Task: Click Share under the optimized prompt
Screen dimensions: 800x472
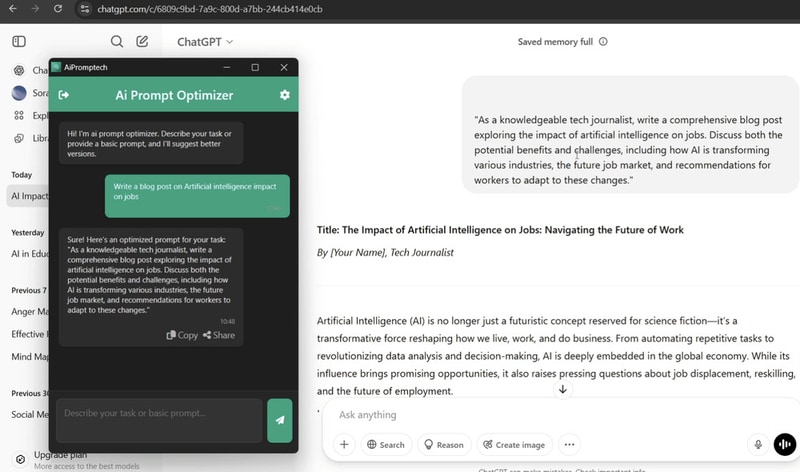Action: coord(219,335)
